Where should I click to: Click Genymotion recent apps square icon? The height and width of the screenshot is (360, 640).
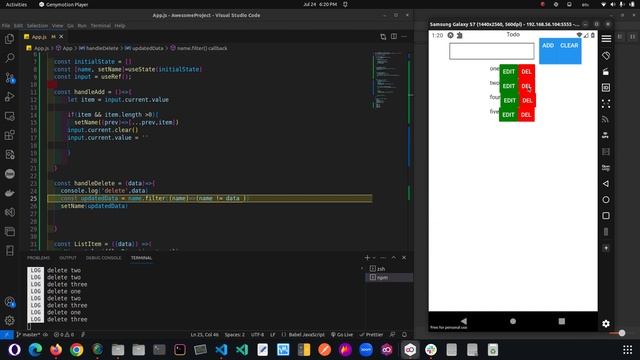pos(606,216)
